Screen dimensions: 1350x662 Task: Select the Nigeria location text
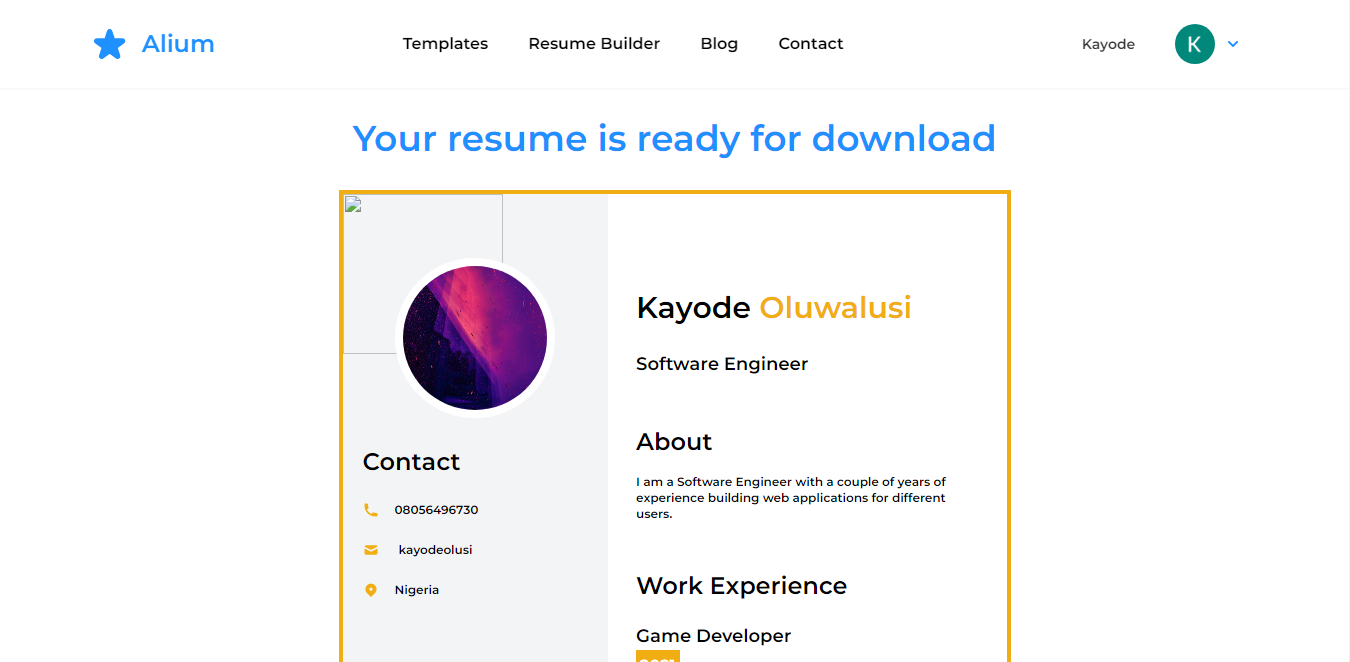tap(416, 590)
